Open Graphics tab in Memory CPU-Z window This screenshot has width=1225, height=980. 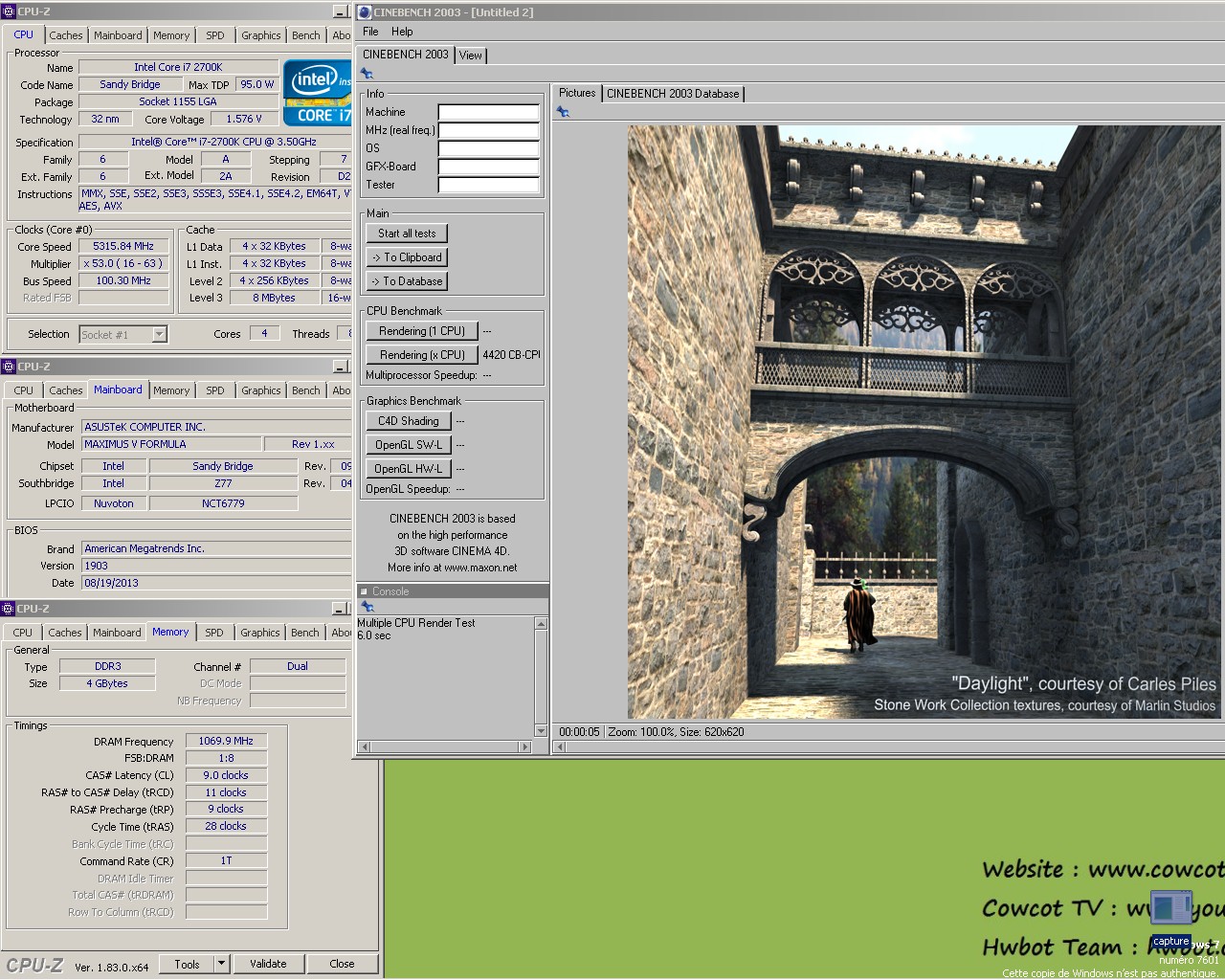point(260,633)
